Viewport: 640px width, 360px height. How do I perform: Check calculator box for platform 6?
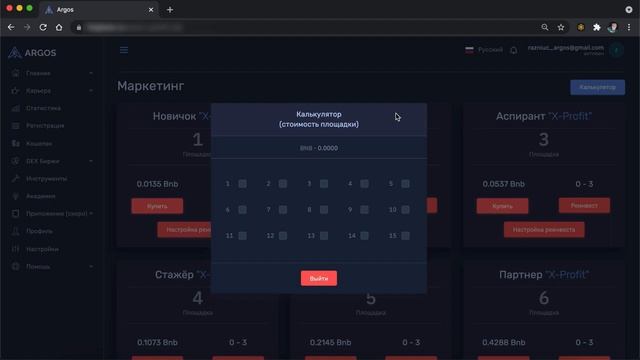tap(242, 210)
